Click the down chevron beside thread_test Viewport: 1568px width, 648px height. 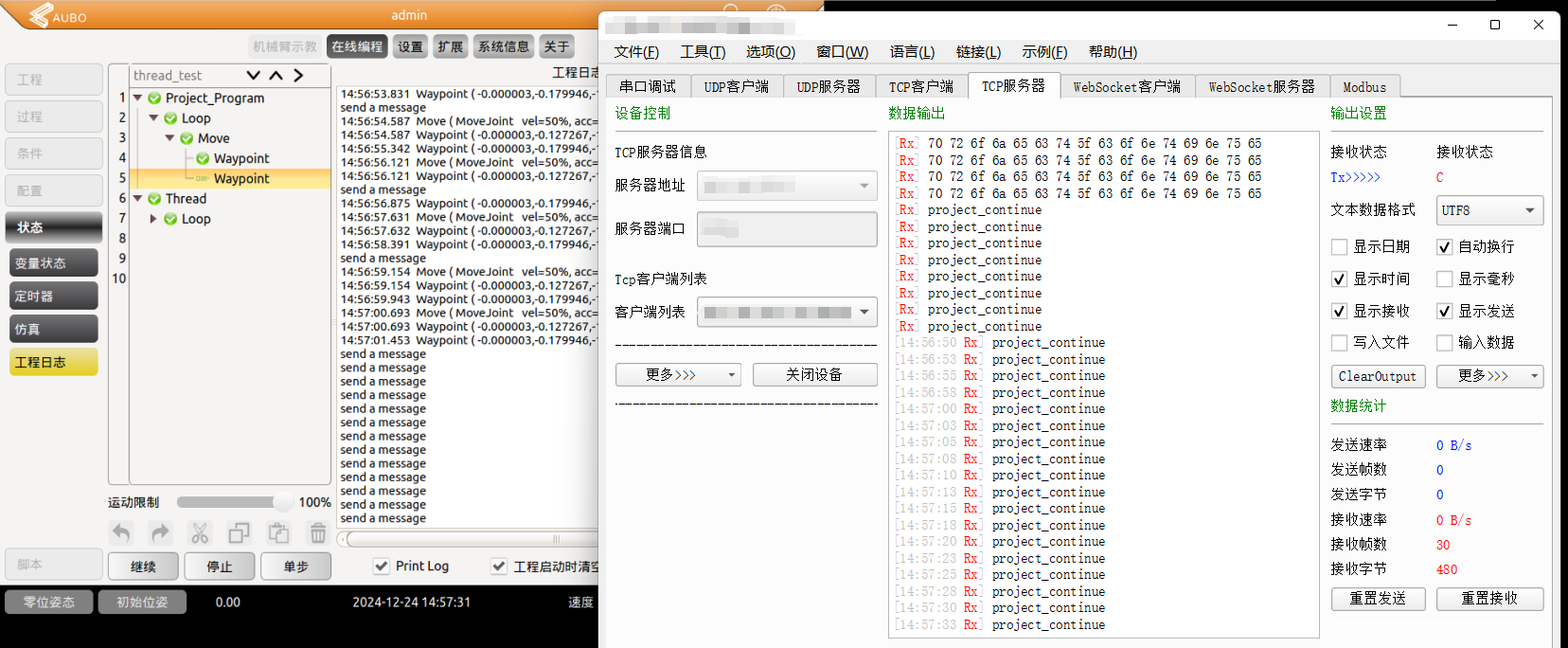click(253, 76)
